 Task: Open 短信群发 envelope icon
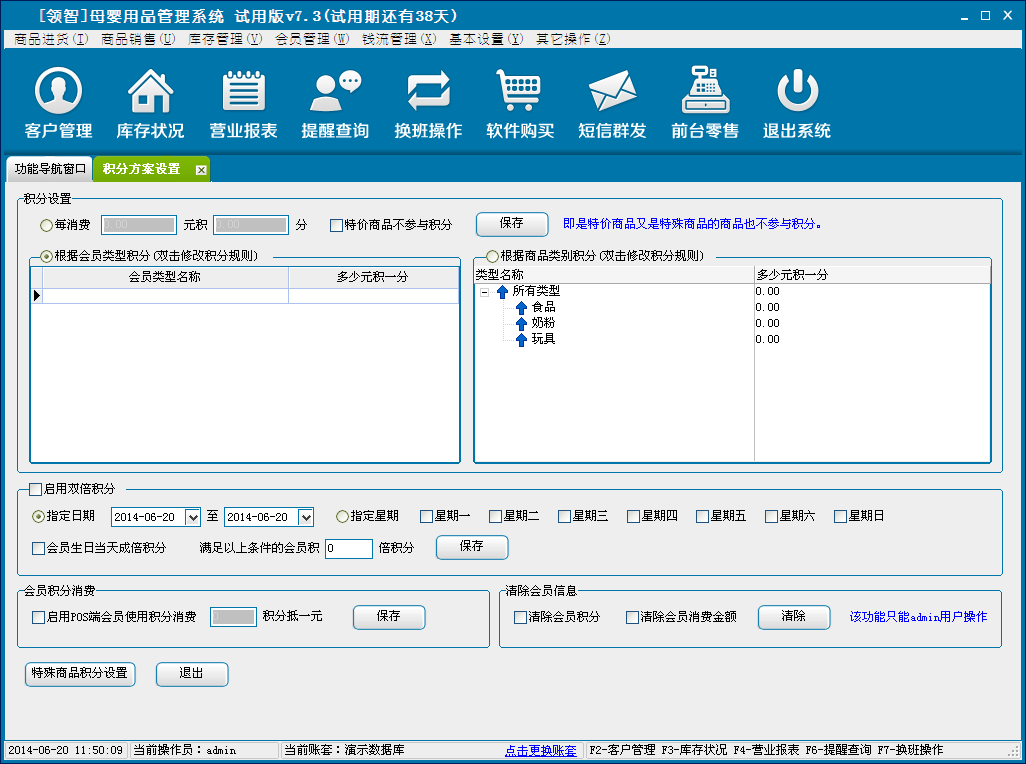point(612,92)
